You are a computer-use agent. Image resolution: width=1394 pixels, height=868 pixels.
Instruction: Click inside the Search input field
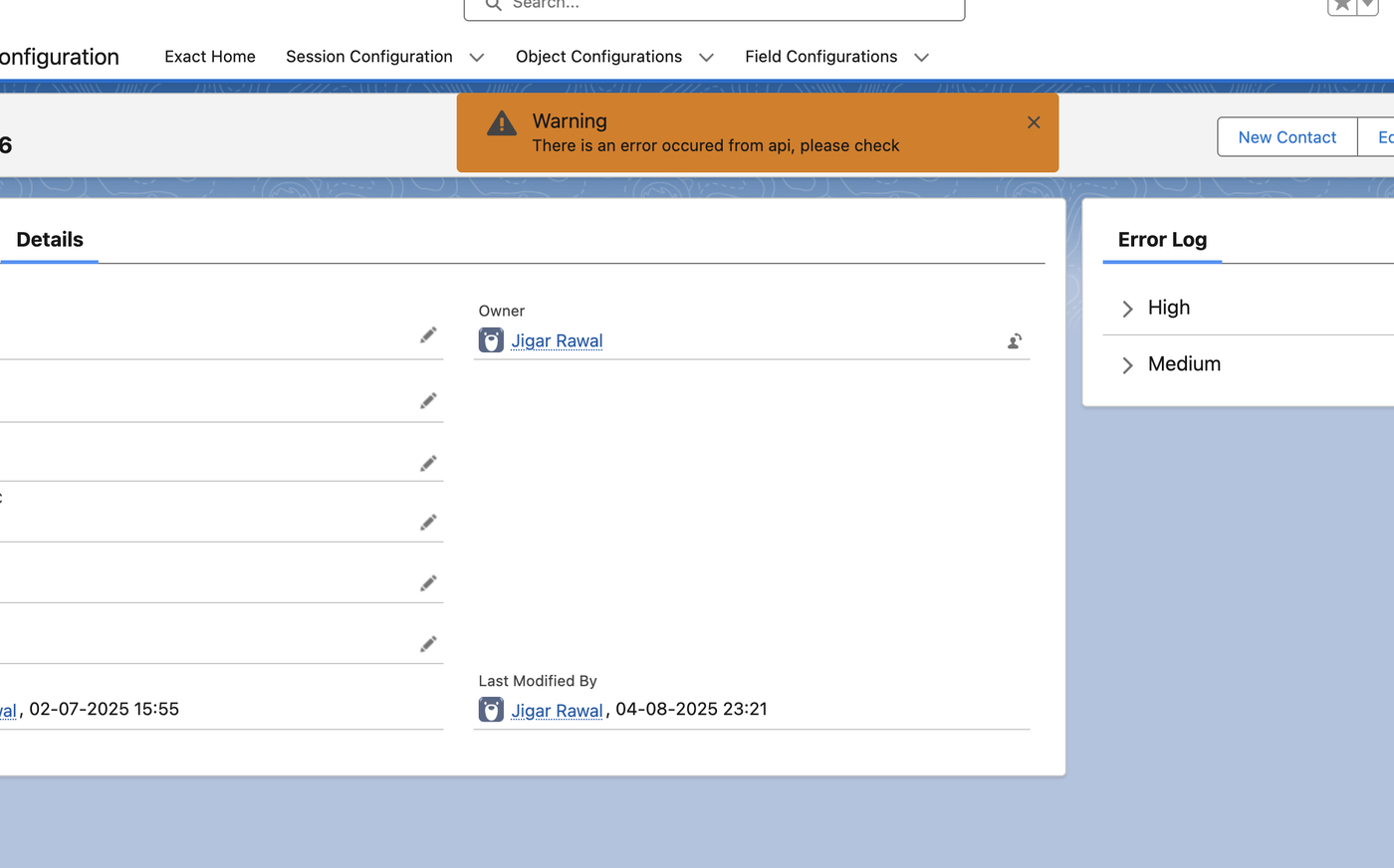(714, 5)
